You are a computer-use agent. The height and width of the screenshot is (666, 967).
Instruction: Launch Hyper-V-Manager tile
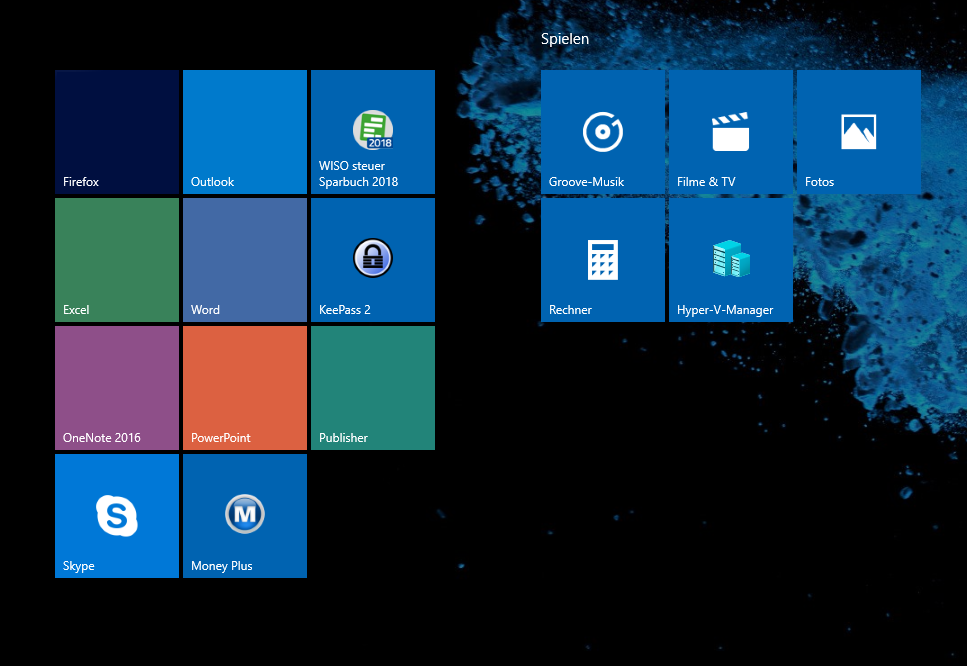pos(731,260)
